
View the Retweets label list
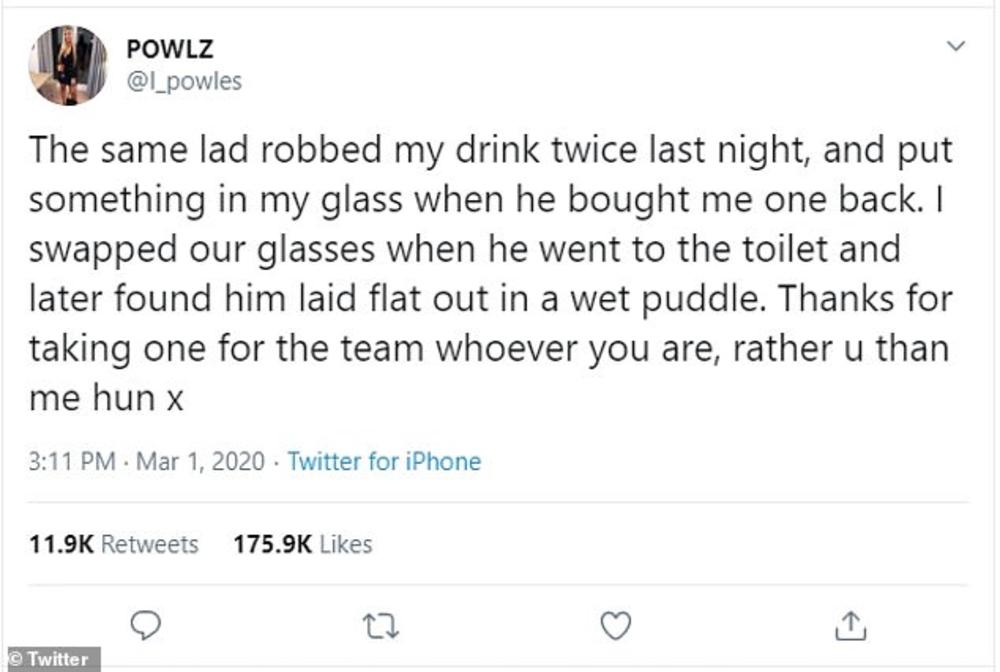pos(150,544)
